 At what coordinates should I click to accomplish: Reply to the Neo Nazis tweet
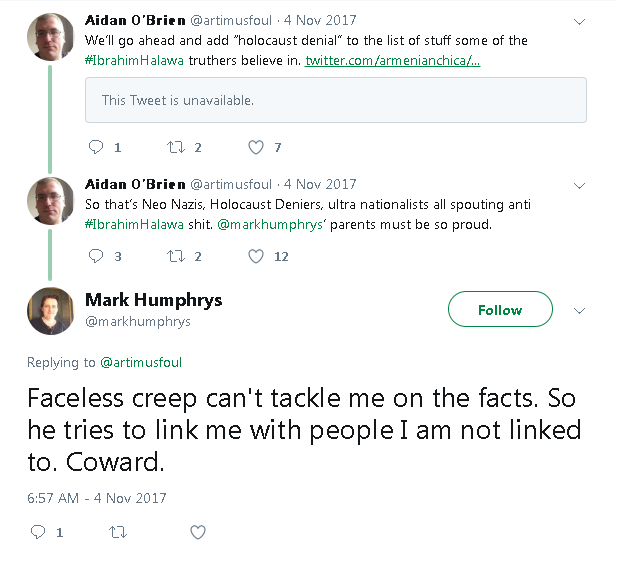click(97, 256)
